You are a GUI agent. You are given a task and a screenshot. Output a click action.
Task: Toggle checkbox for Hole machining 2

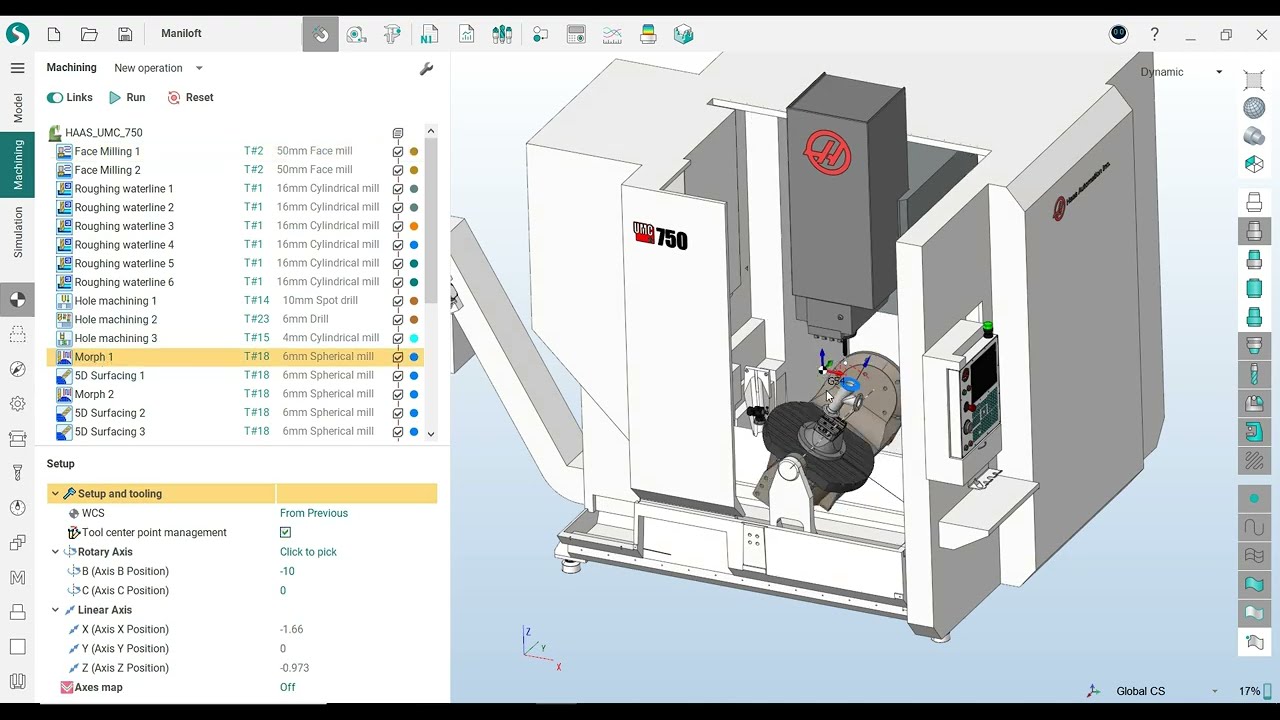[x=398, y=320]
